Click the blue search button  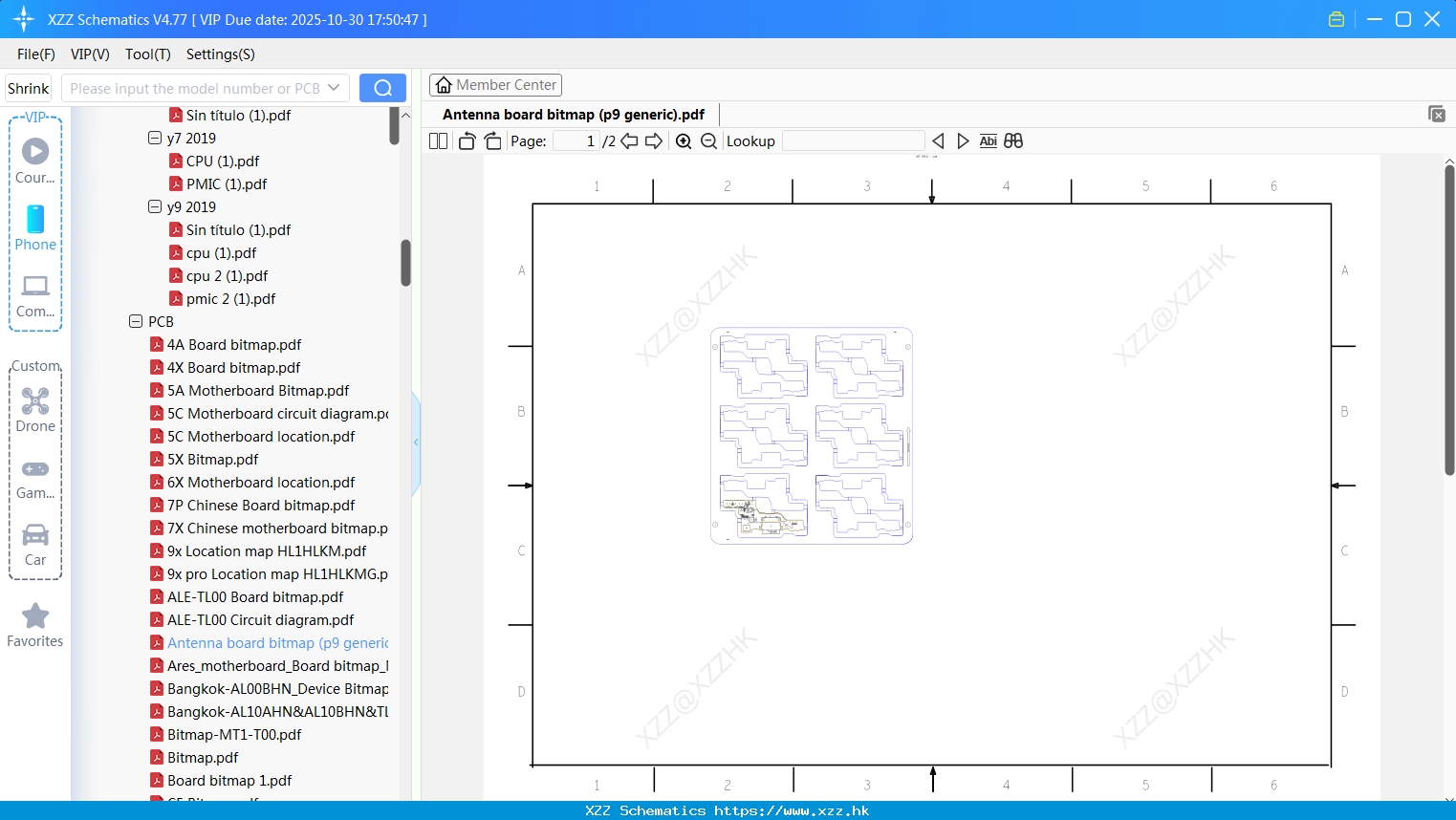pos(382,88)
